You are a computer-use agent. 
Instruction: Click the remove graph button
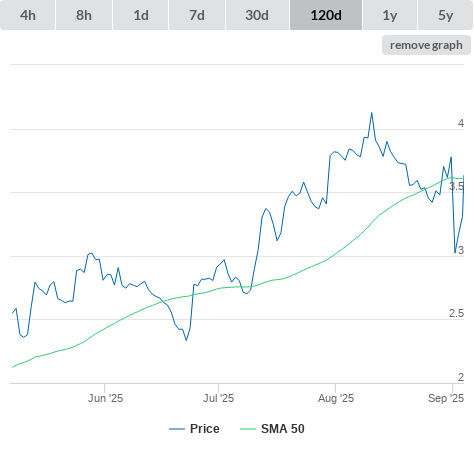point(426,45)
